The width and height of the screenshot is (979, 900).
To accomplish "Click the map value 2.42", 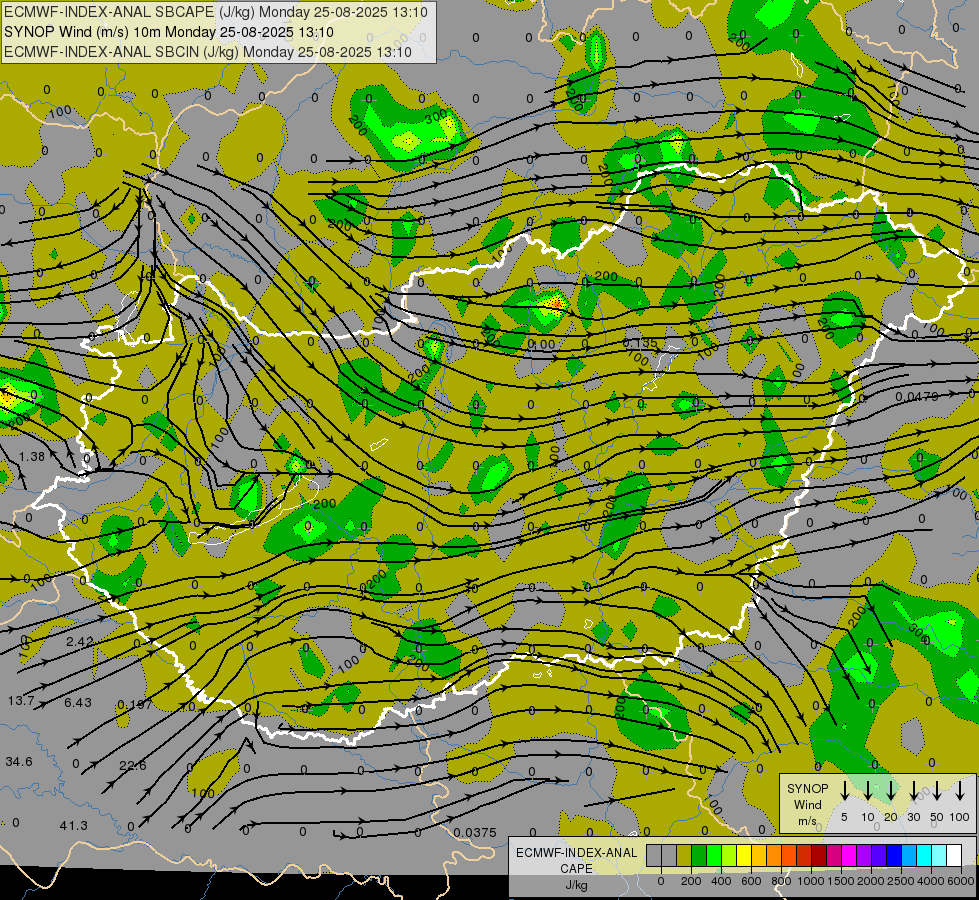I will [80, 641].
